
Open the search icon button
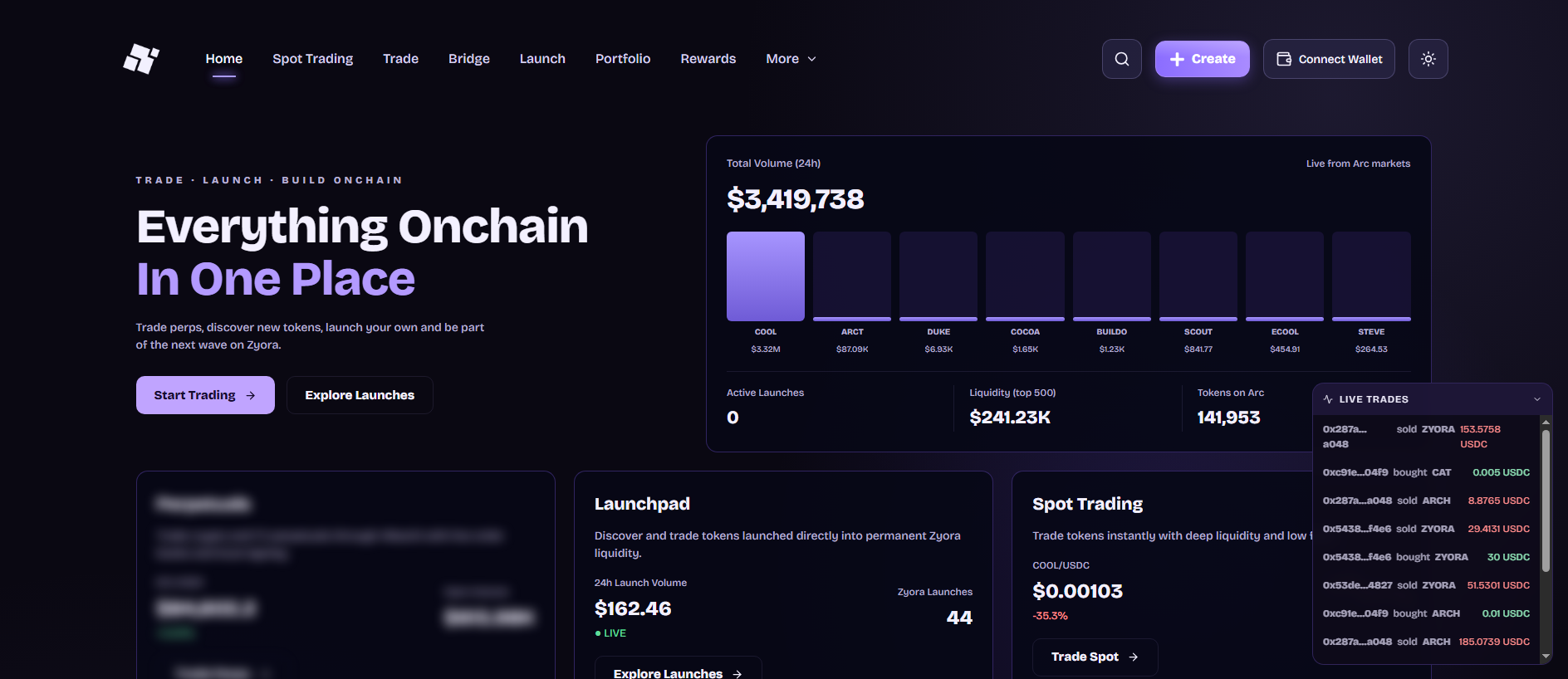tap(1122, 59)
